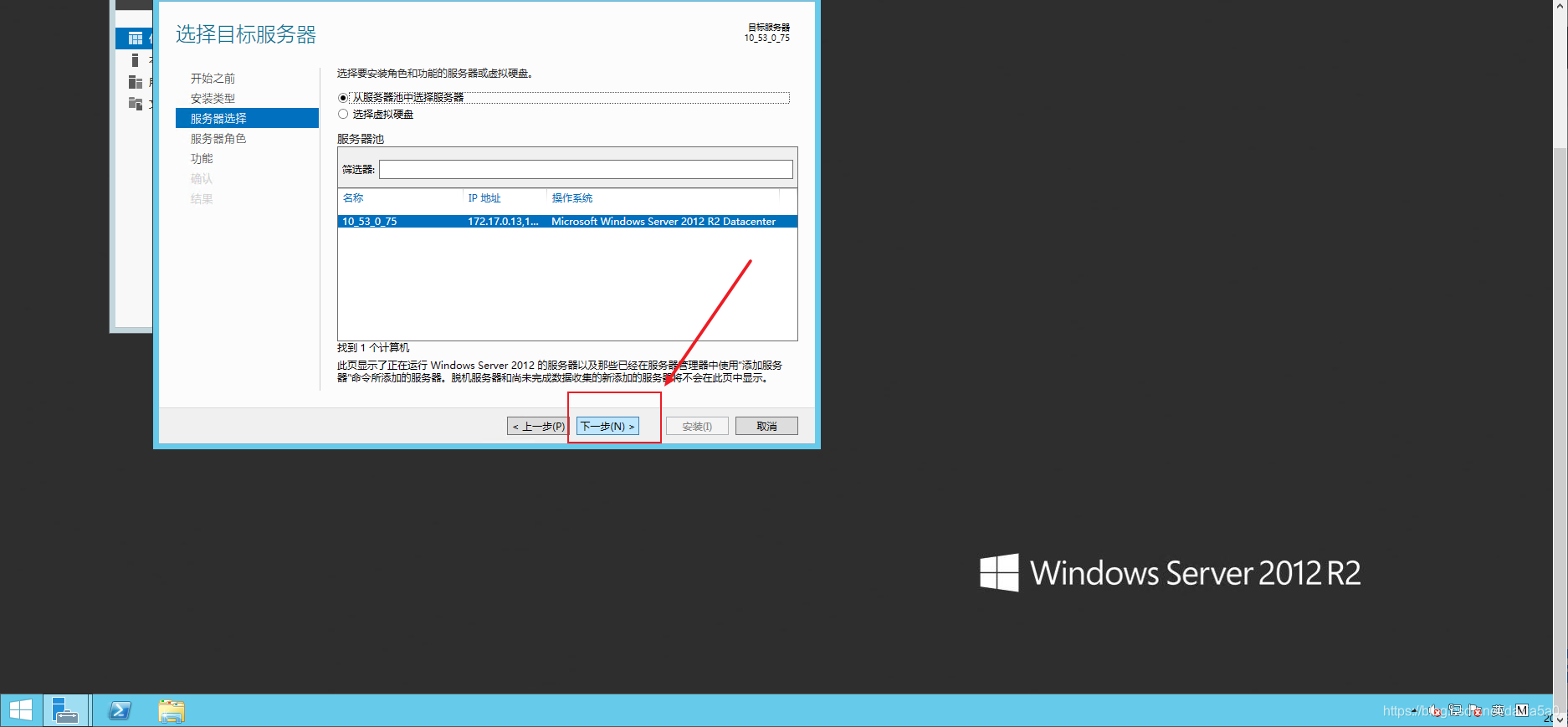
Task: Go to 开始之前 wizard step
Action: coord(213,78)
